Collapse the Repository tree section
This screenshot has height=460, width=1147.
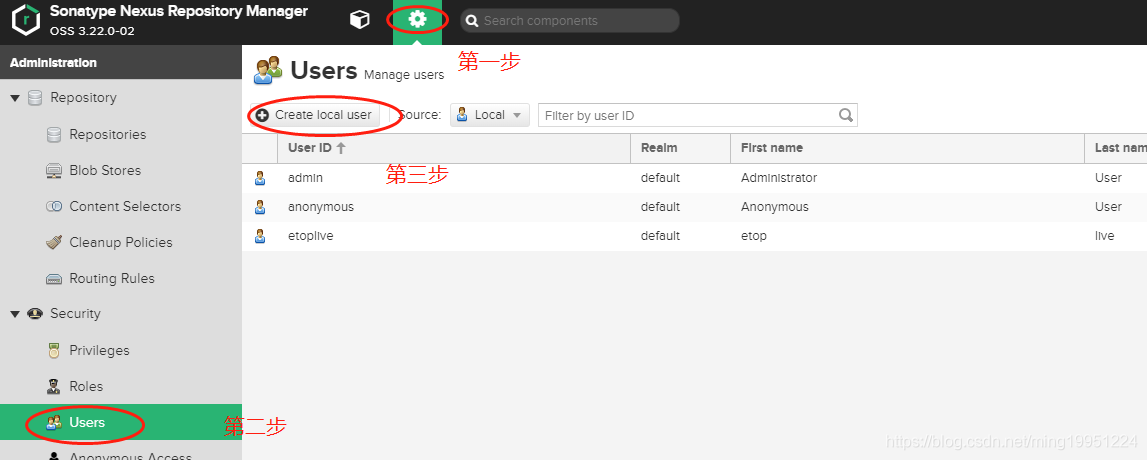[x=15, y=98]
